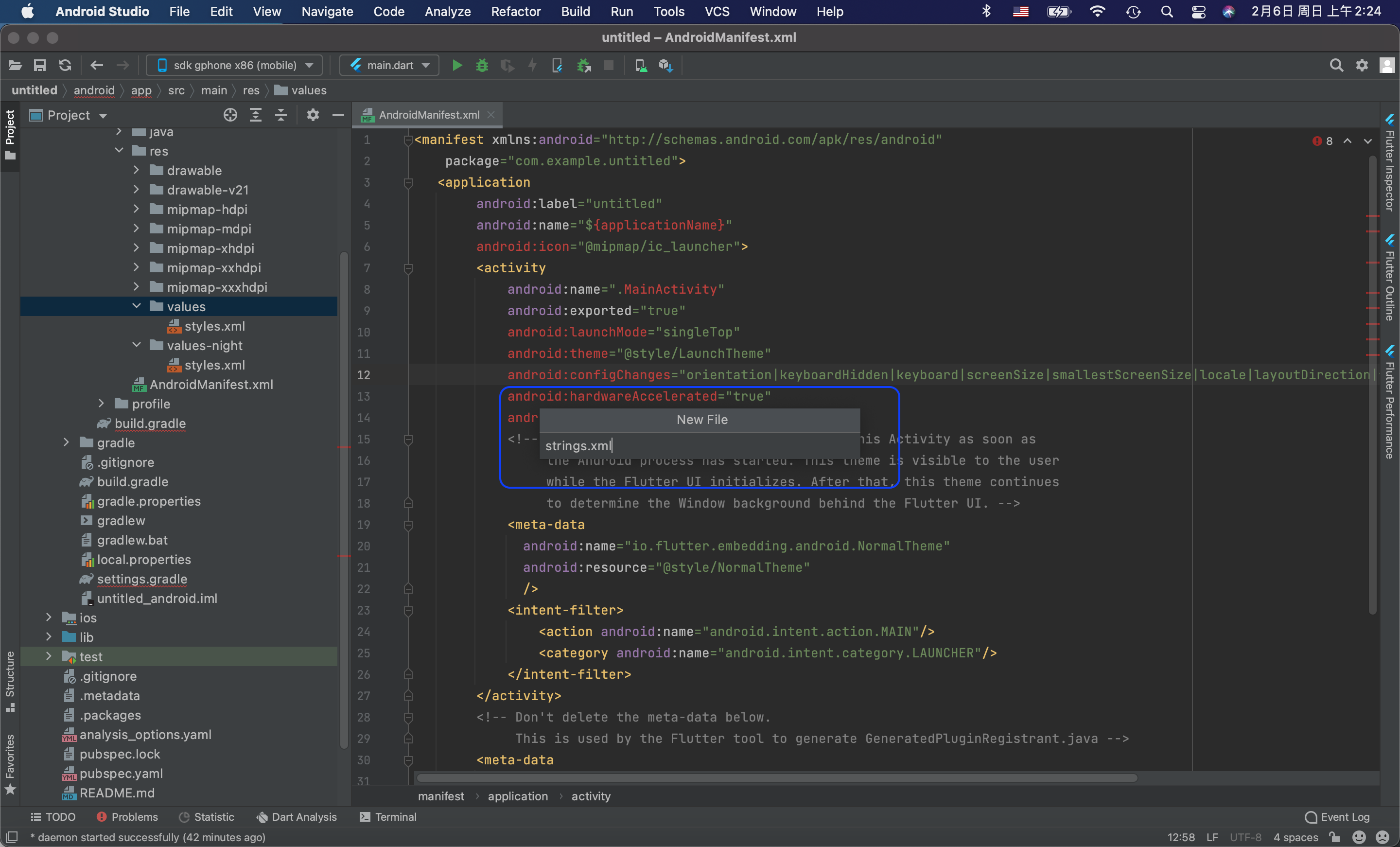Image resolution: width=1400 pixels, height=847 pixels.
Task: Open file or folder toolbar icon
Action: 15,65
